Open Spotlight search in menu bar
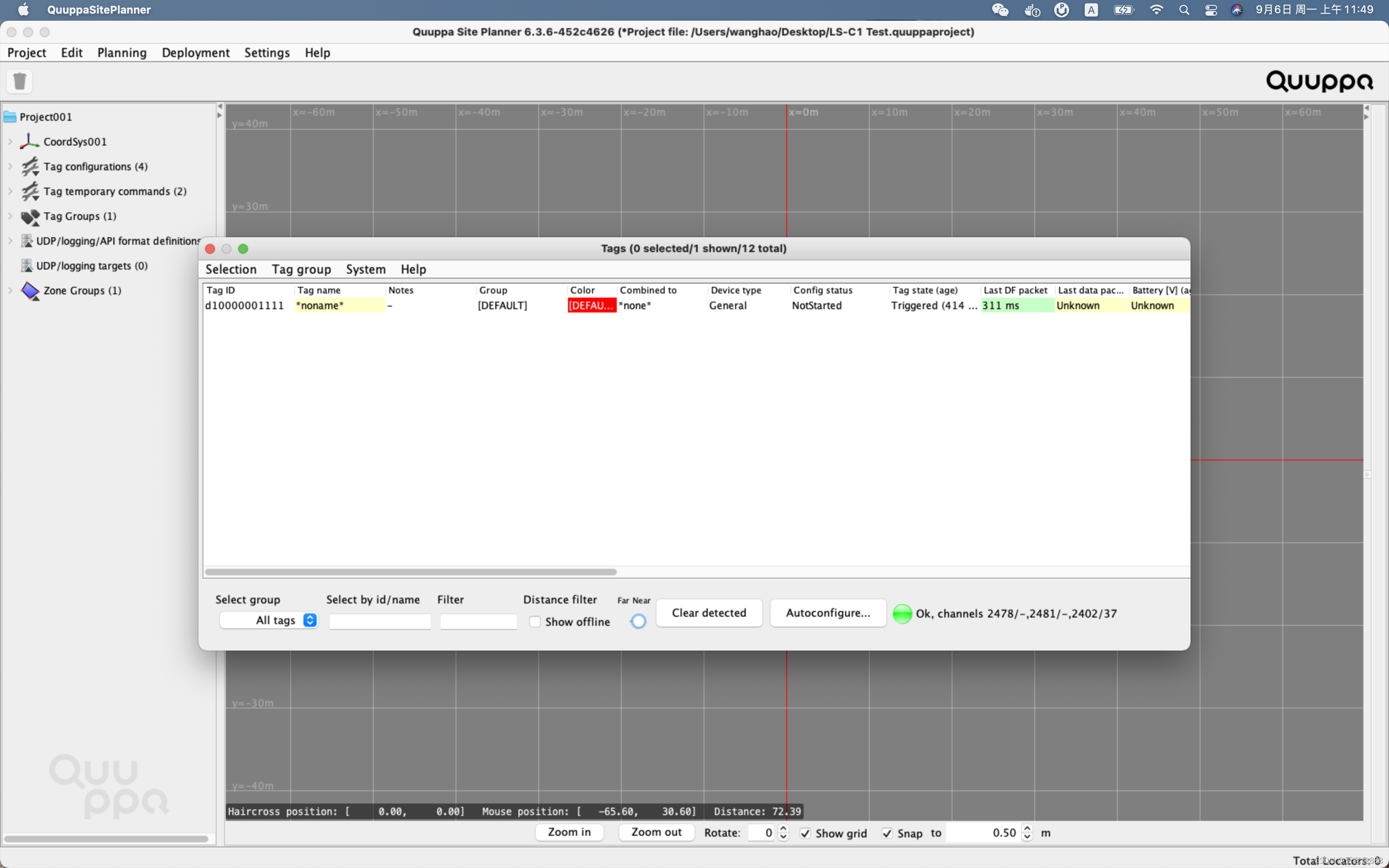Image resolution: width=1389 pixels, height=868 pixels. tap(1184, 10)
